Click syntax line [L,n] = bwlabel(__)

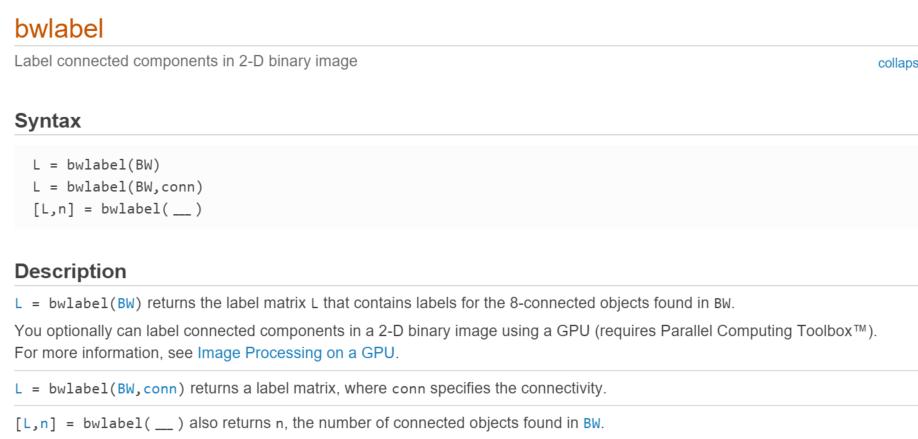click(118, 208)
